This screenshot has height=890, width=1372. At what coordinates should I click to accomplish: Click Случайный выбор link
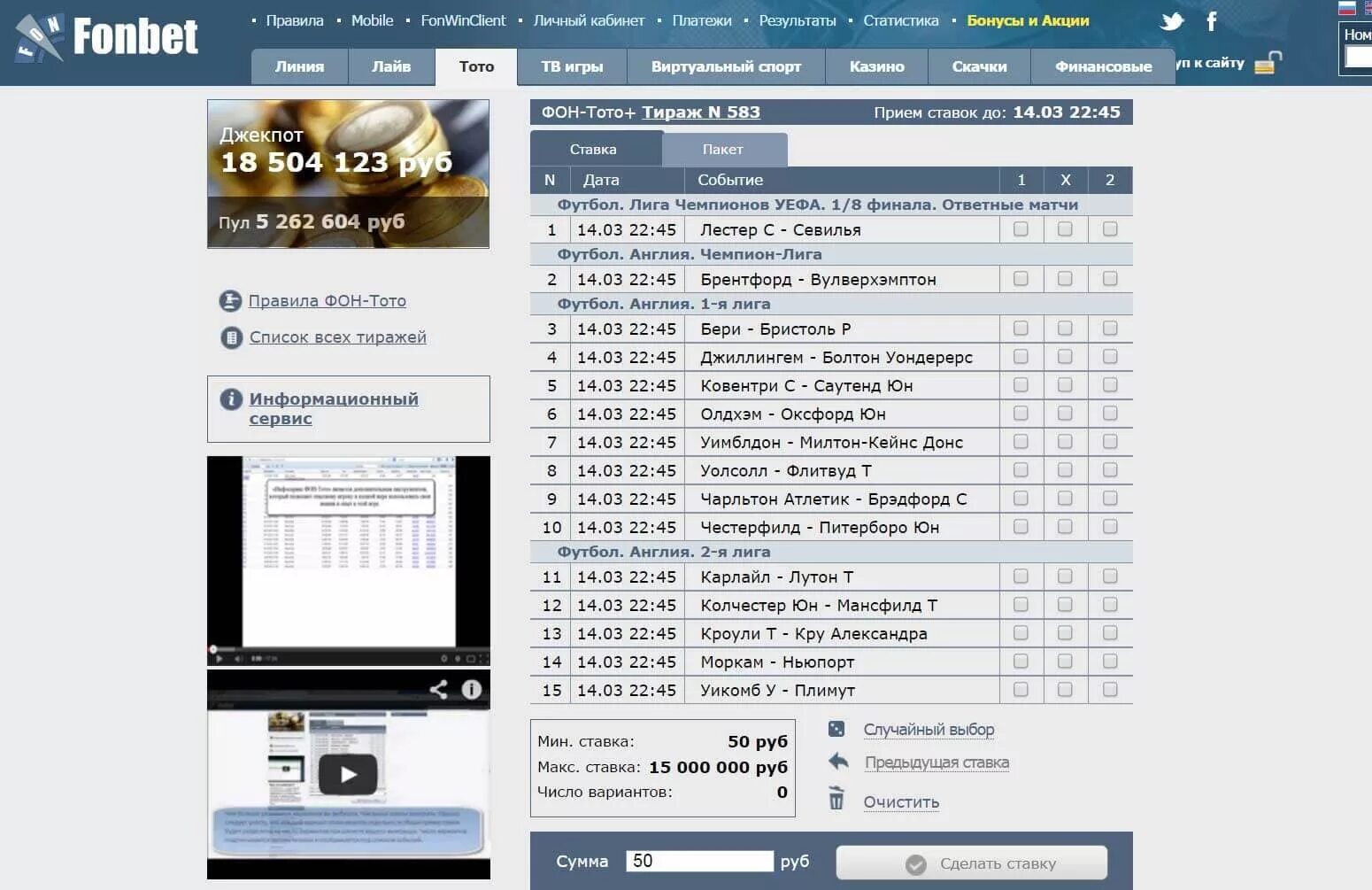click(x=929, y=730)
